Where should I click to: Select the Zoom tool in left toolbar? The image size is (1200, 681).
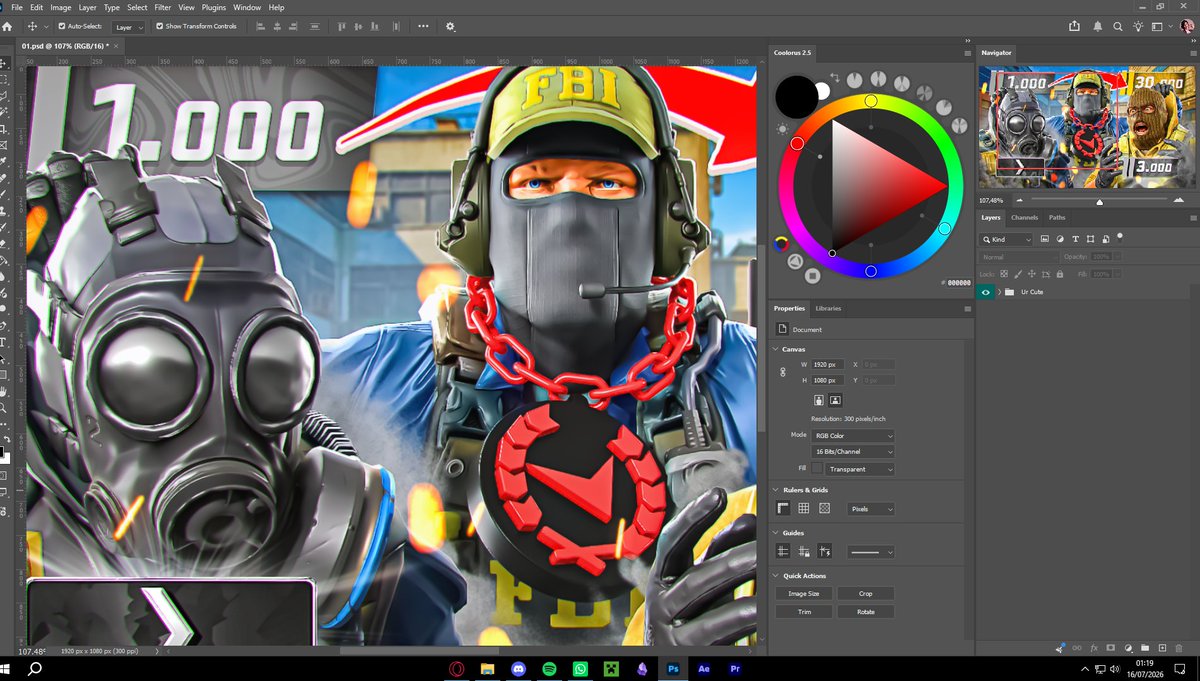[x=4, y=408]
